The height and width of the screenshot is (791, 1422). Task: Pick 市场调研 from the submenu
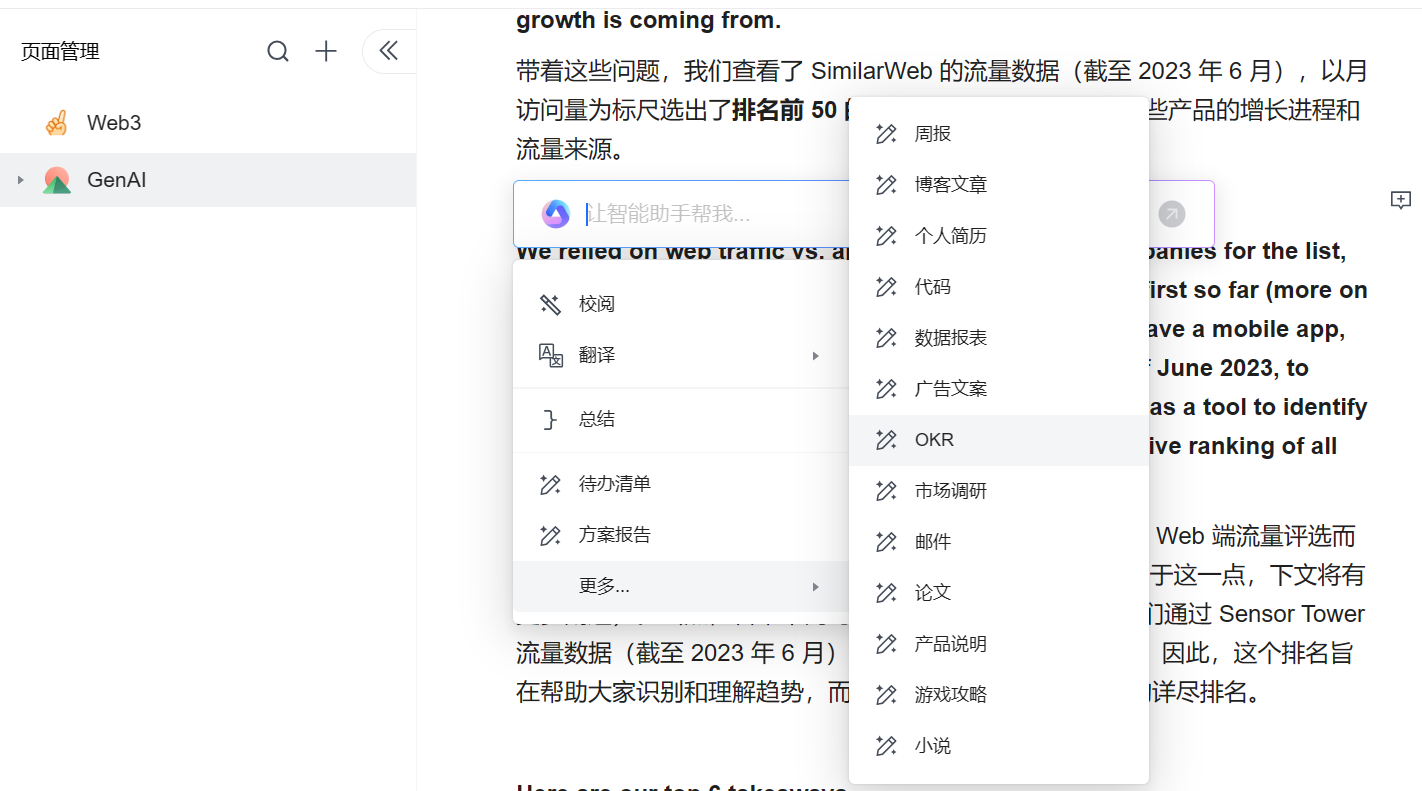tap(950, 491)
